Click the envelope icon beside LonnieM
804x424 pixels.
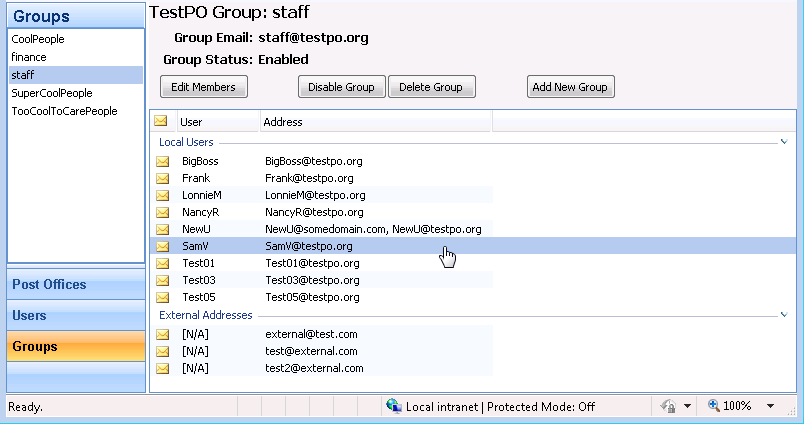(163, 195)
